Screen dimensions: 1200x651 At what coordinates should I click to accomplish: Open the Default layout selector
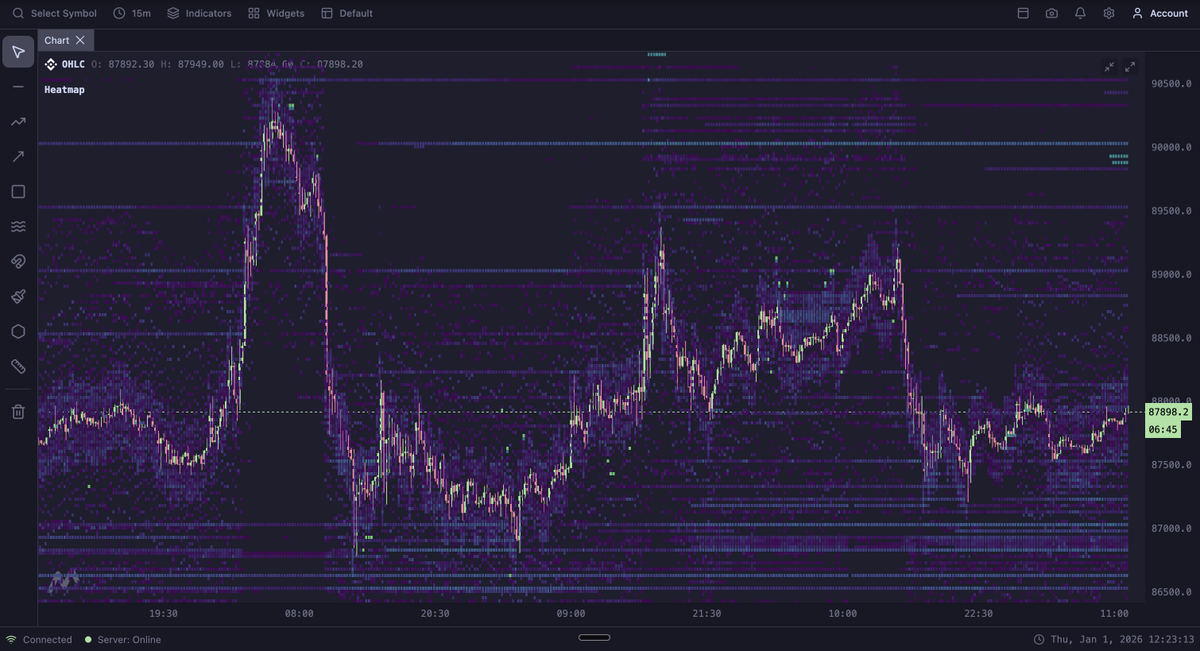click(347, 13)
